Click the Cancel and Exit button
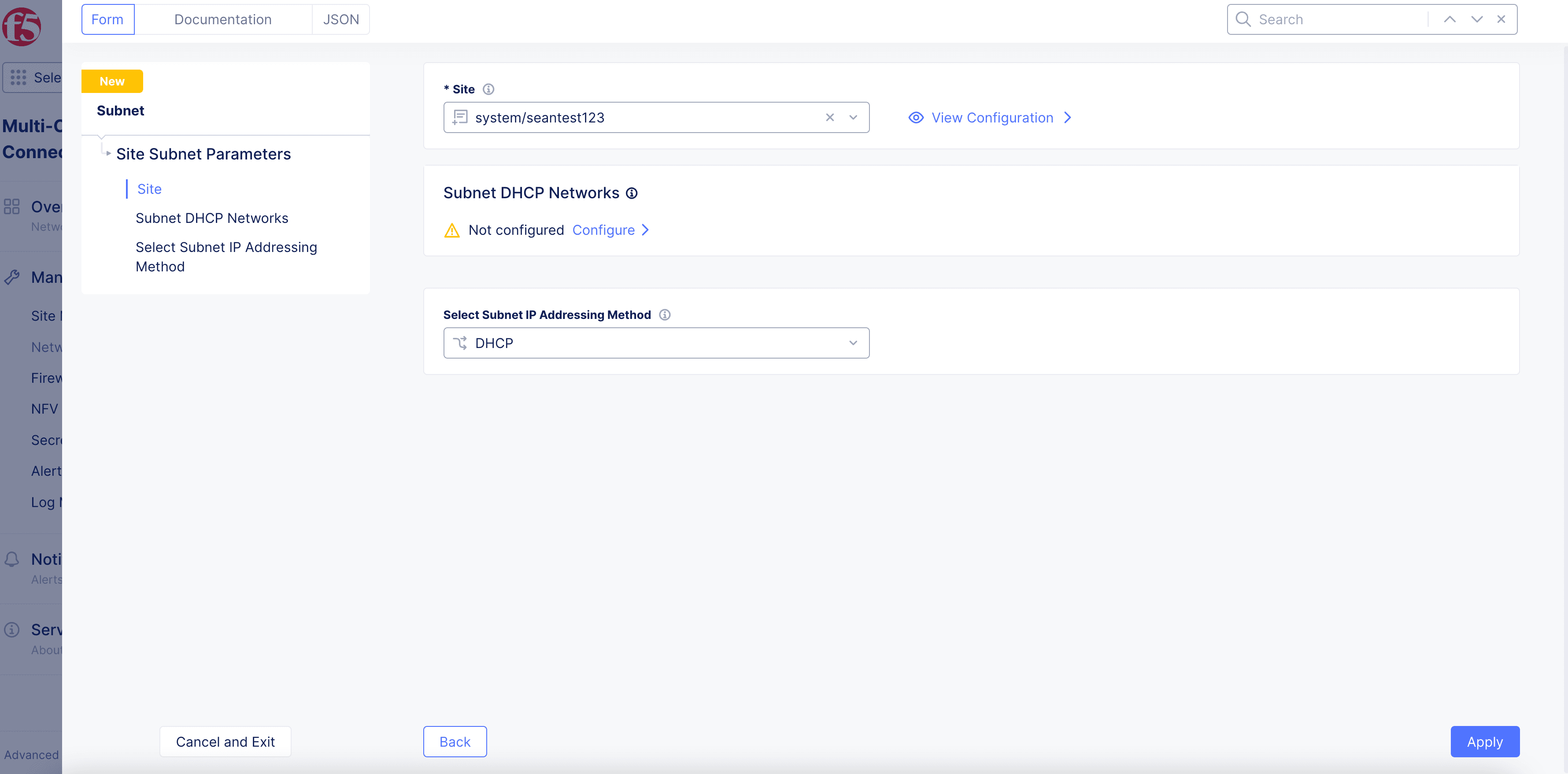Image resolution: width=1568 pixels, height=774 pixels. 225,741
